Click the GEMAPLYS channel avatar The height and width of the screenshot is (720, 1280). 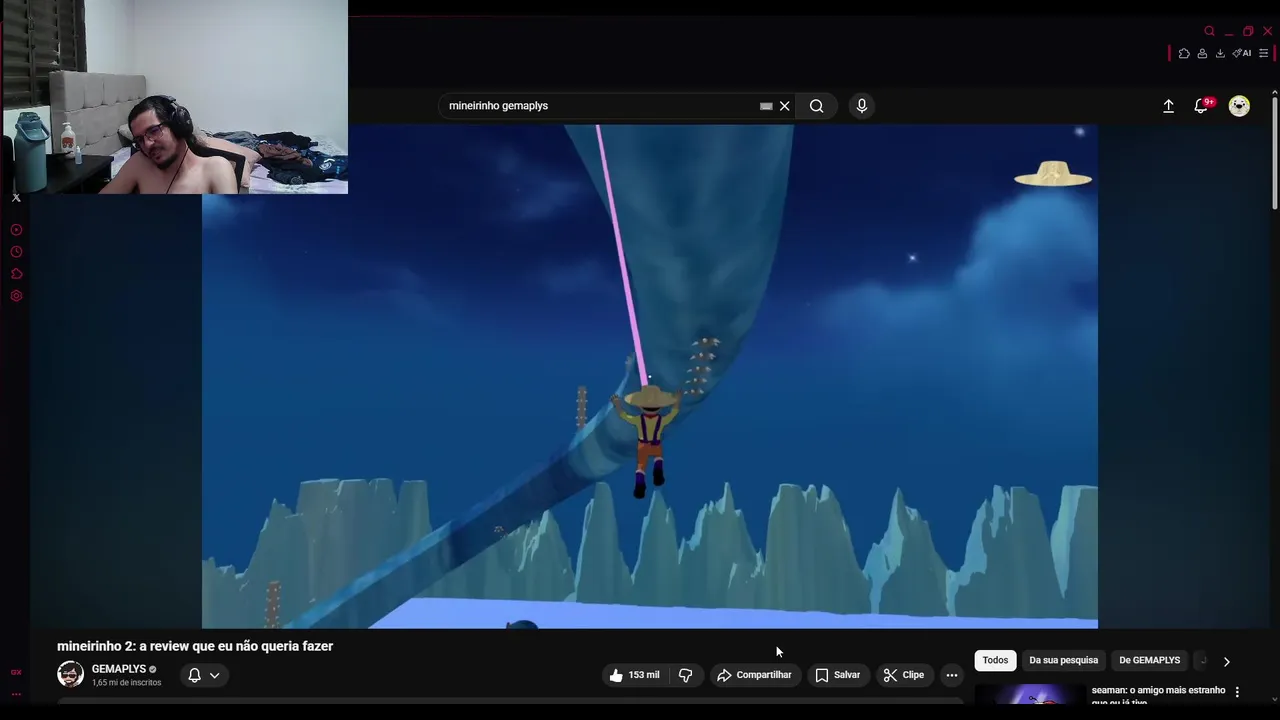point(70,674)
